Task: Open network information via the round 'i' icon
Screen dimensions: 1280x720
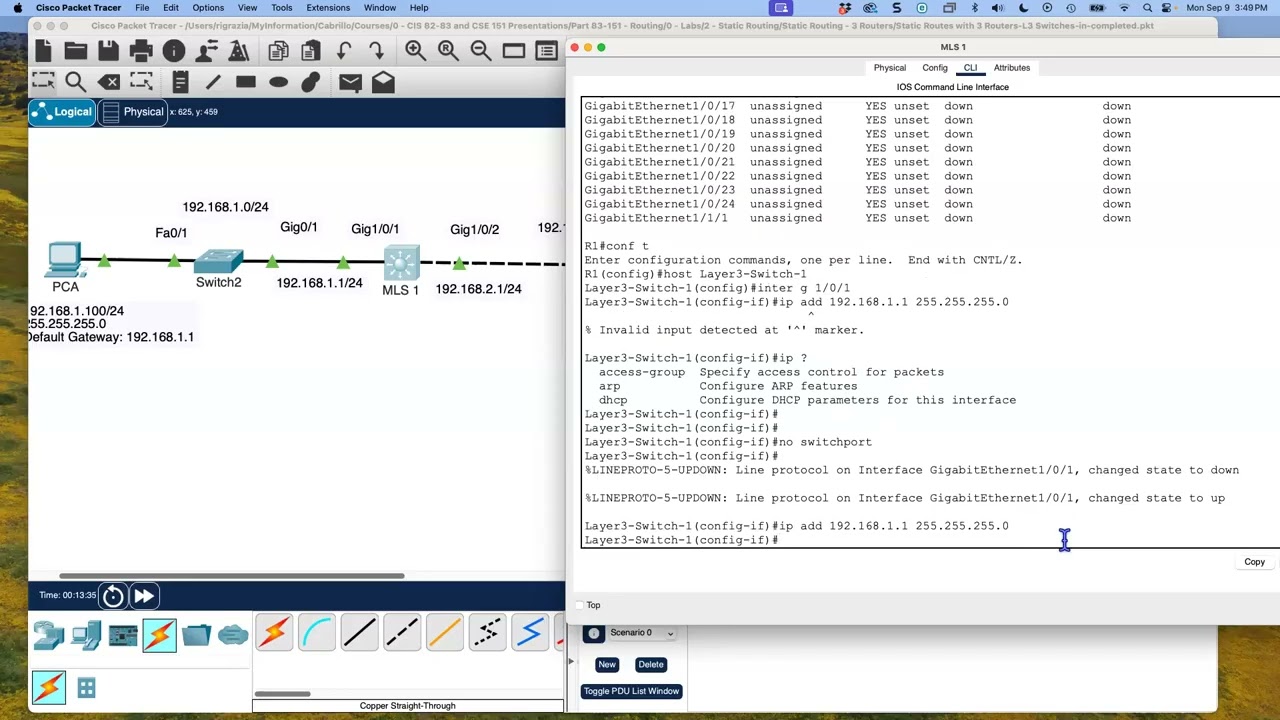Action: pos(174,50)
